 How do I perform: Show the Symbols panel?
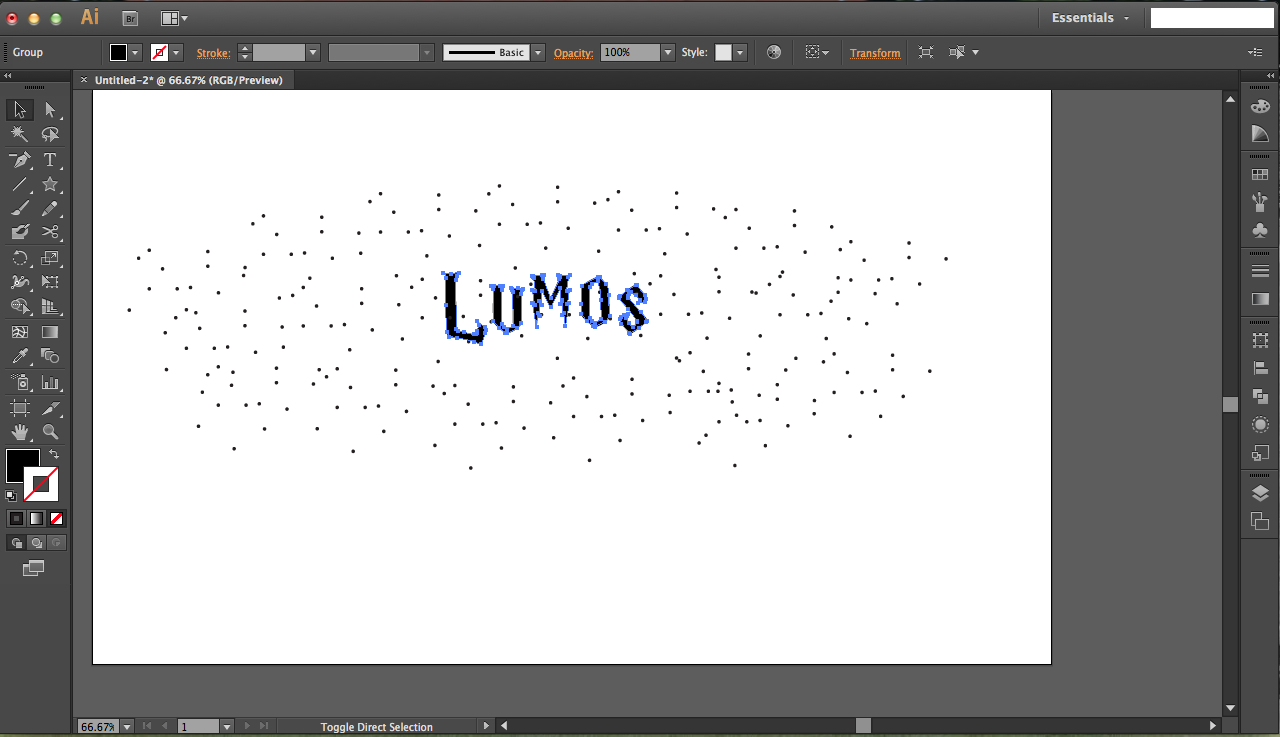point(1260,231)
